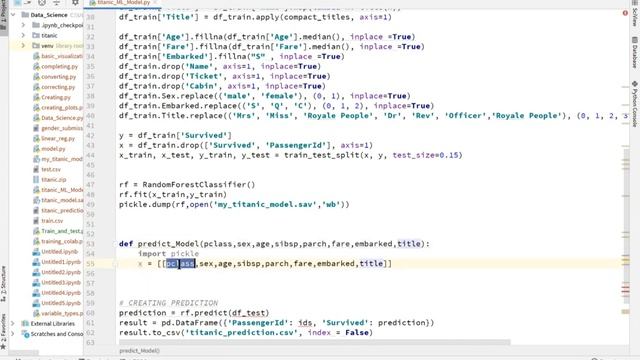Click the project panel horizontal scrollbar
Screen dimensions: 640x360
[x=24, y=352]
